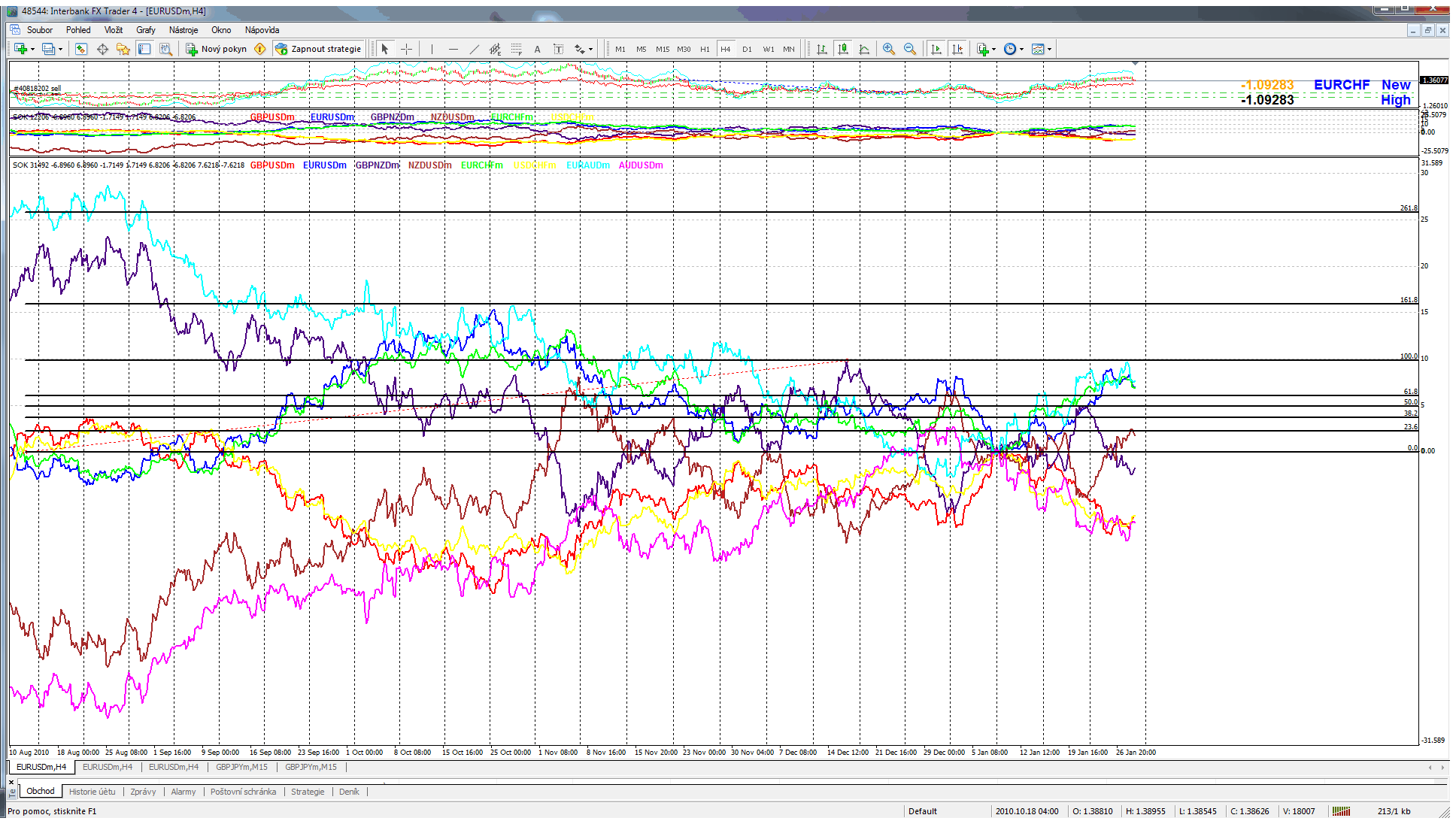Switch to the M30 timeframe
The image size is (1456, 824).
point(684,49)
